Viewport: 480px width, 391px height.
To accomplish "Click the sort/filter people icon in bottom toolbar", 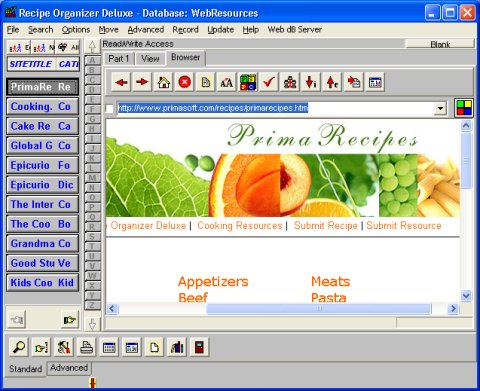I will pos(64,347).
